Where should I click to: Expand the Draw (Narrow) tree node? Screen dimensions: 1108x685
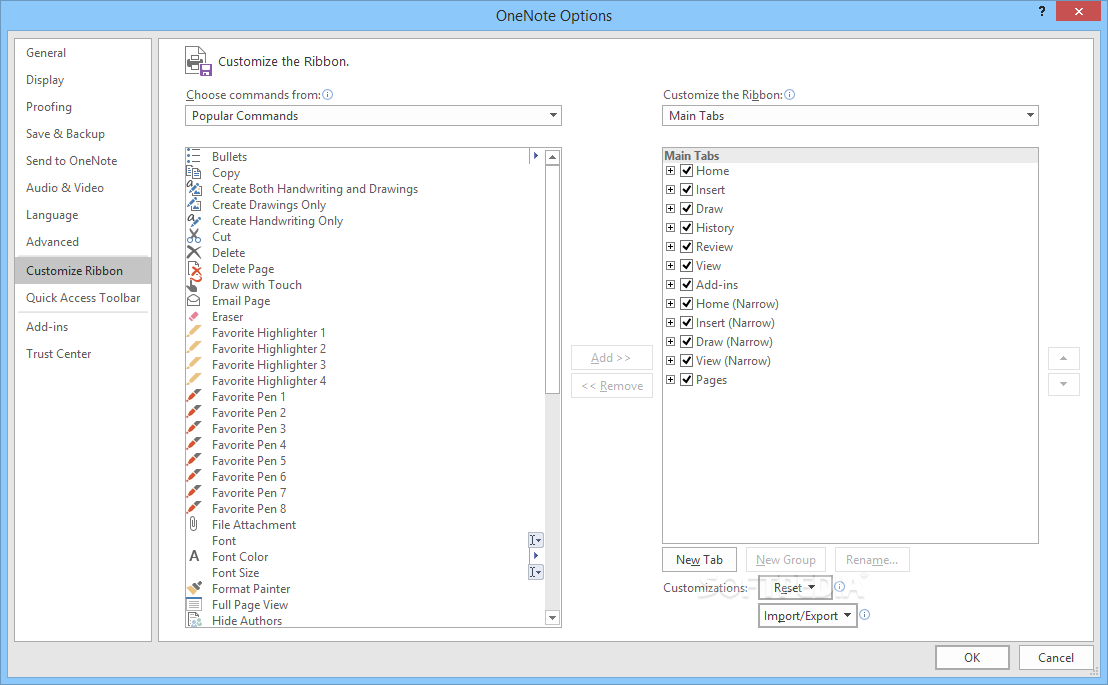pos(671,341)
